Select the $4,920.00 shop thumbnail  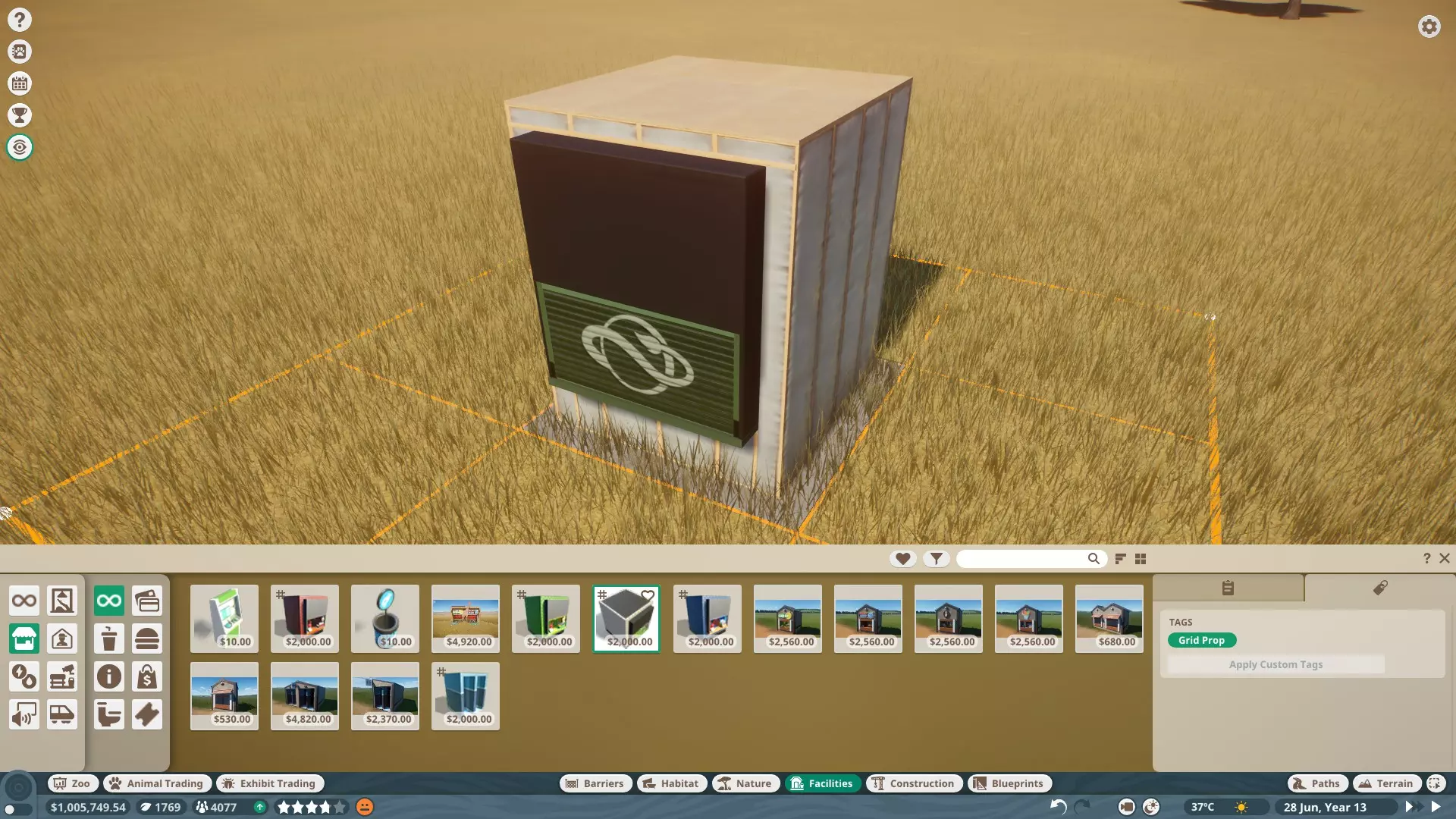pyautogui.click(x=466, y=618)
